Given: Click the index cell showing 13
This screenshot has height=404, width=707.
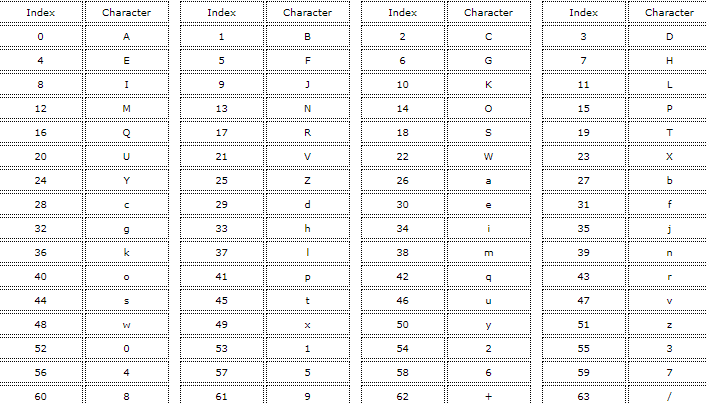Looking at the screenshot, I should point(221,108).
